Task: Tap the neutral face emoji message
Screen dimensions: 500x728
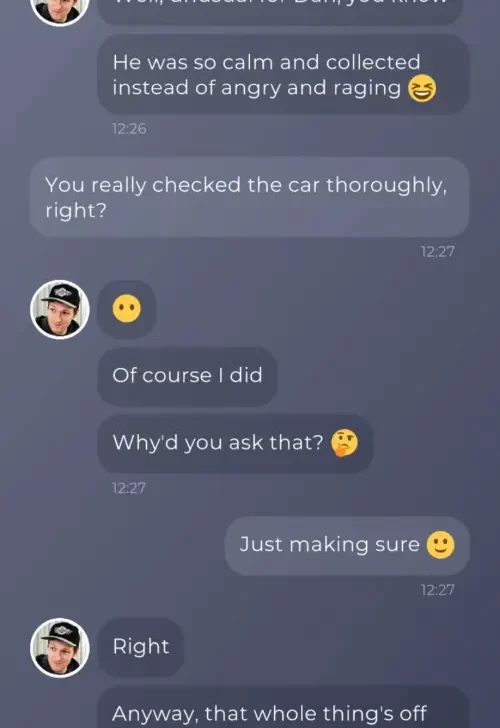Action: click(x=126, y=309)
